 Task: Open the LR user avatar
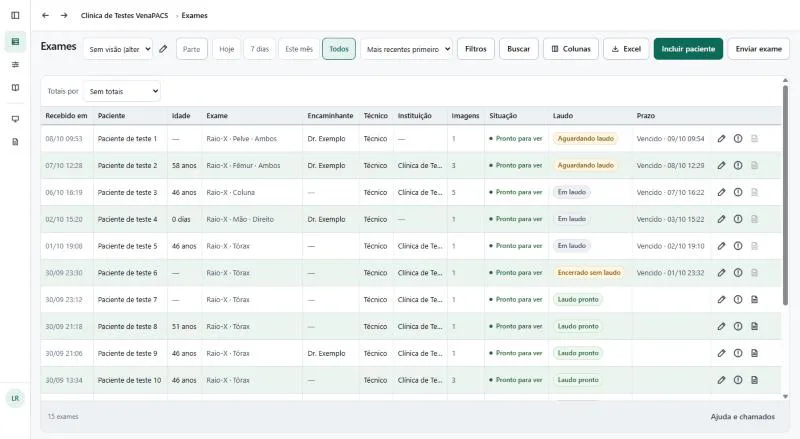click(15, 398)
